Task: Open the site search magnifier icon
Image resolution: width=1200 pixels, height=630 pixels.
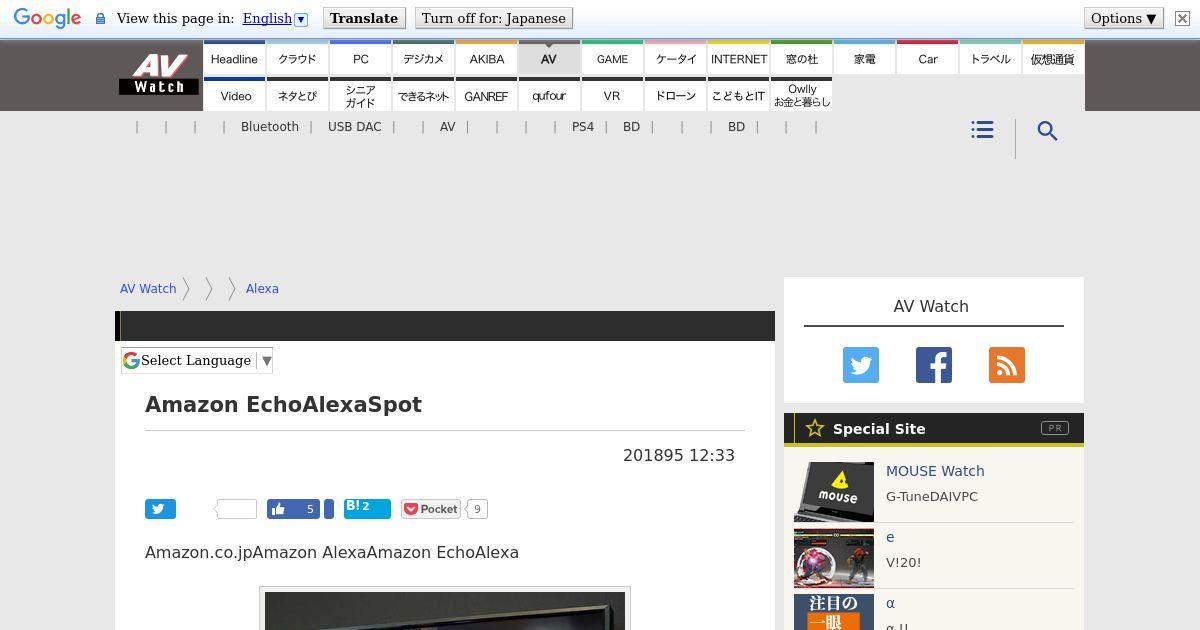Action: tap(1047, 131)
